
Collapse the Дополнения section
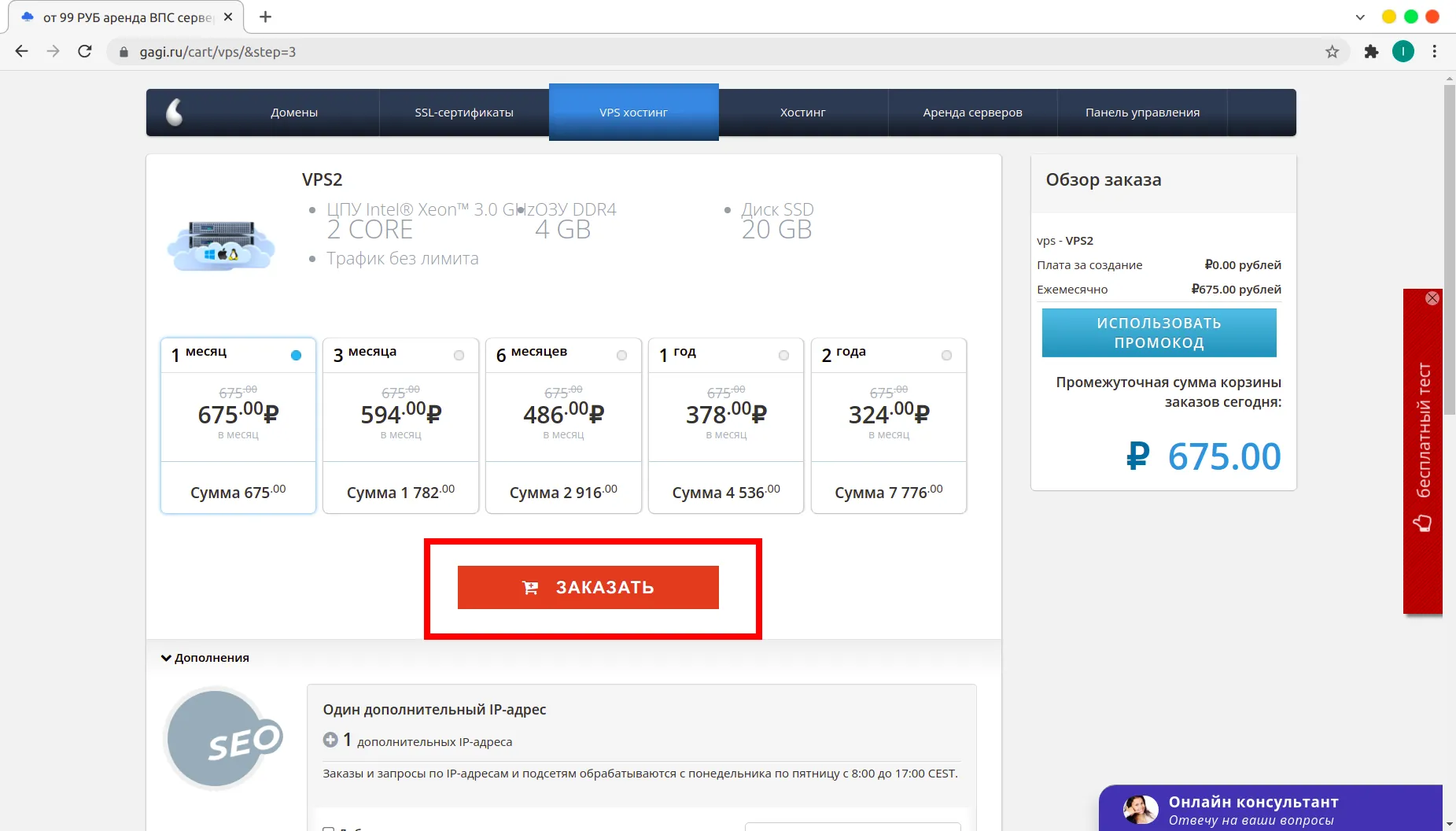point(205,658)
